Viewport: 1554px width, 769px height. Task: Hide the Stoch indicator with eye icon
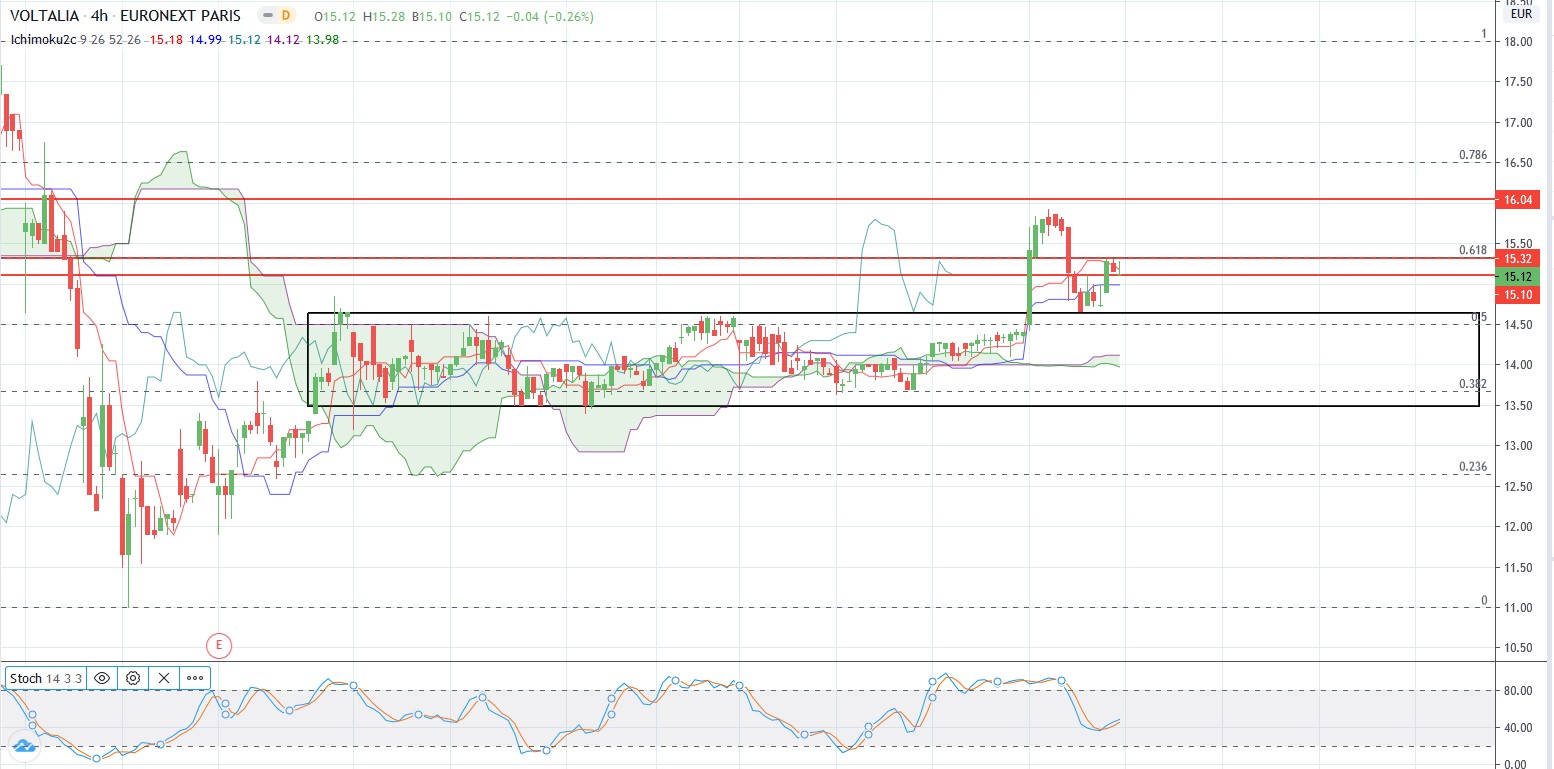tap(102, 678)
